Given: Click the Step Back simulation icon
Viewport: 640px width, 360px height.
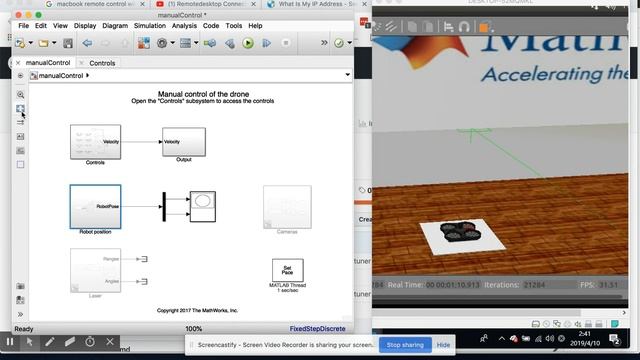Looking at the screenshot, I should click(230, 43).
